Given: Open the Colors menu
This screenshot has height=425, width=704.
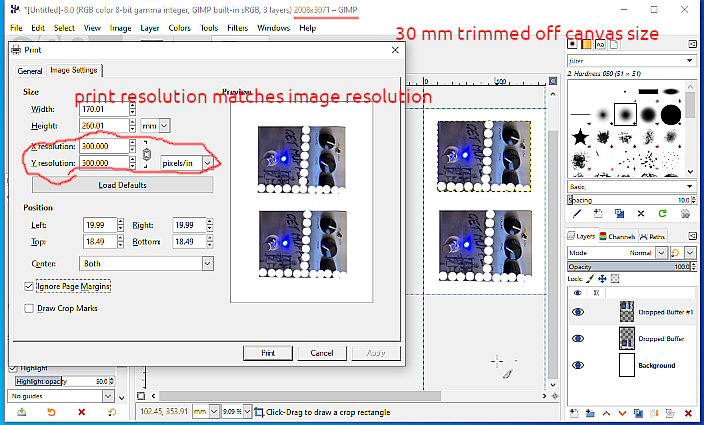Looking at the screenshot, I should click(179, 28).
